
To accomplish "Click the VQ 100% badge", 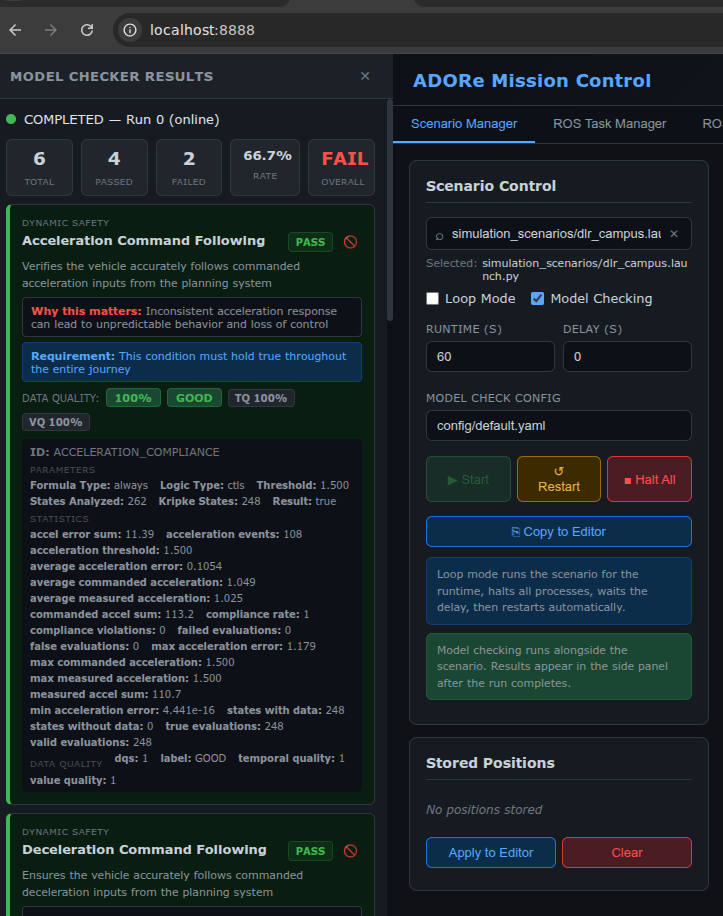I will [x=56, y=422].
